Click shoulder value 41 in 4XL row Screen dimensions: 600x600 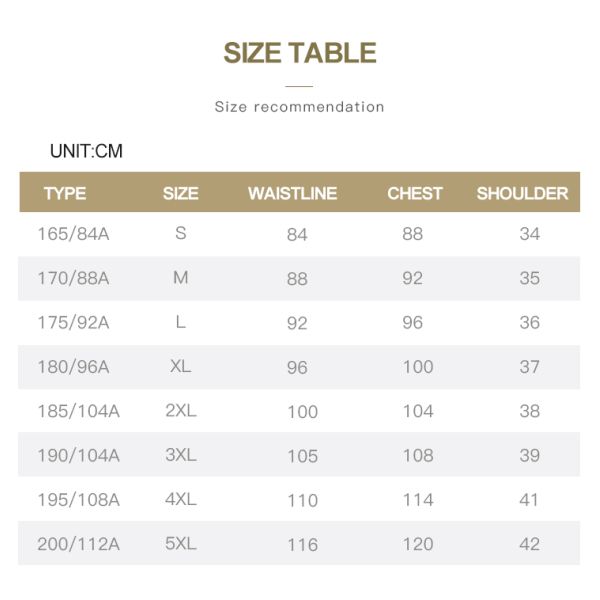[529, 499]
